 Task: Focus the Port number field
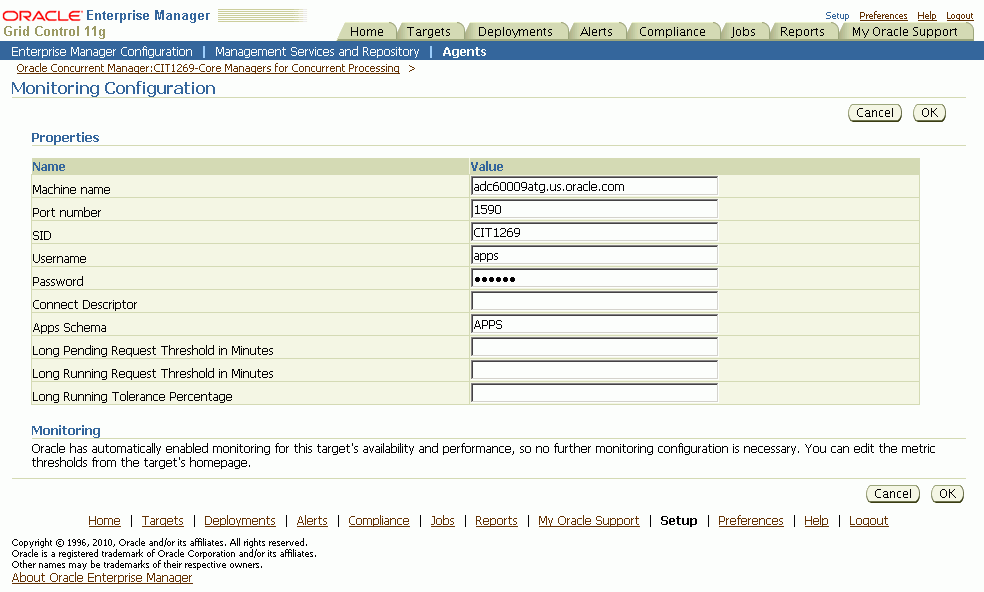pyautogui.click(x=594, y=210)
